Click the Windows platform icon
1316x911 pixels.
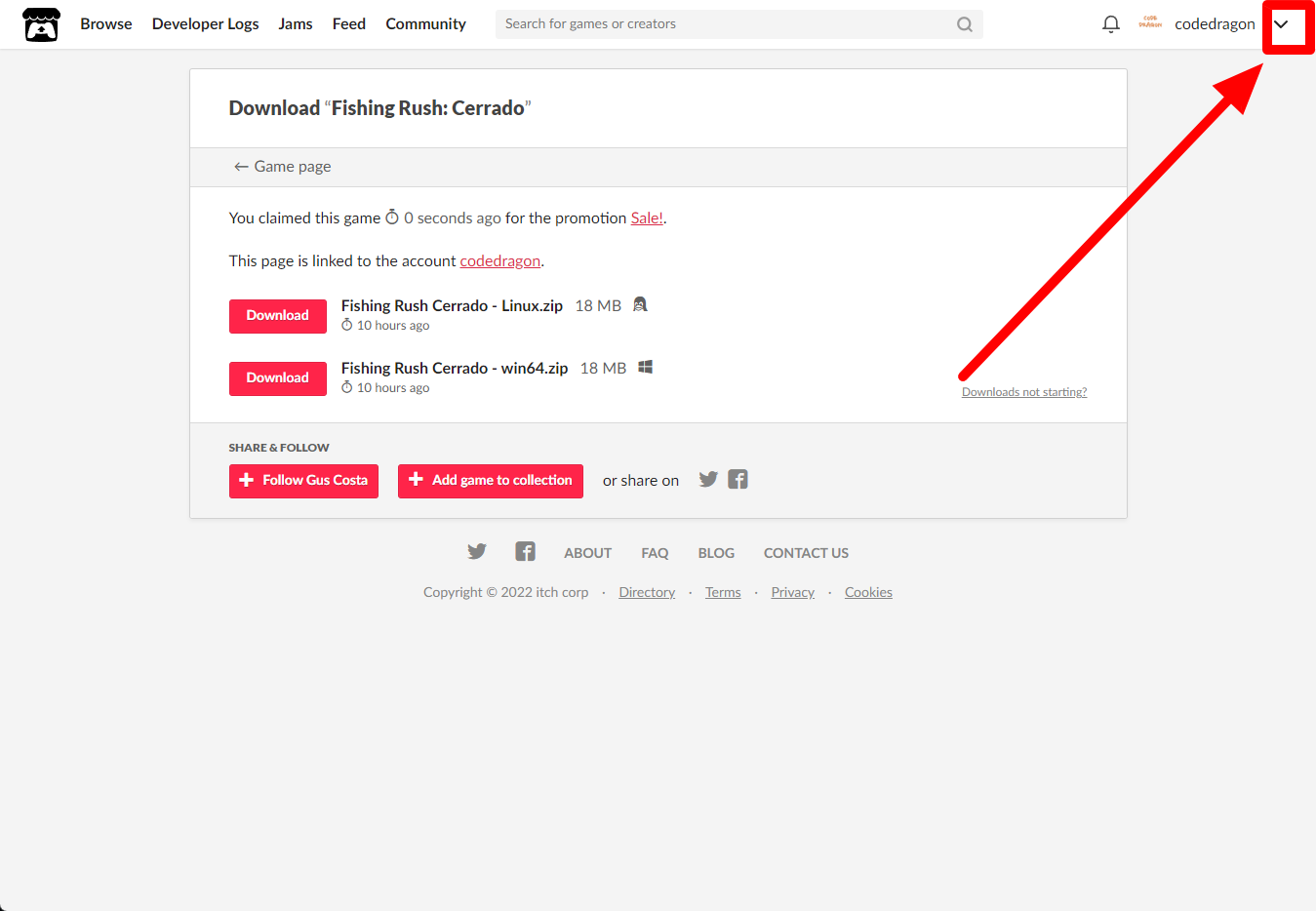[645, 367]
